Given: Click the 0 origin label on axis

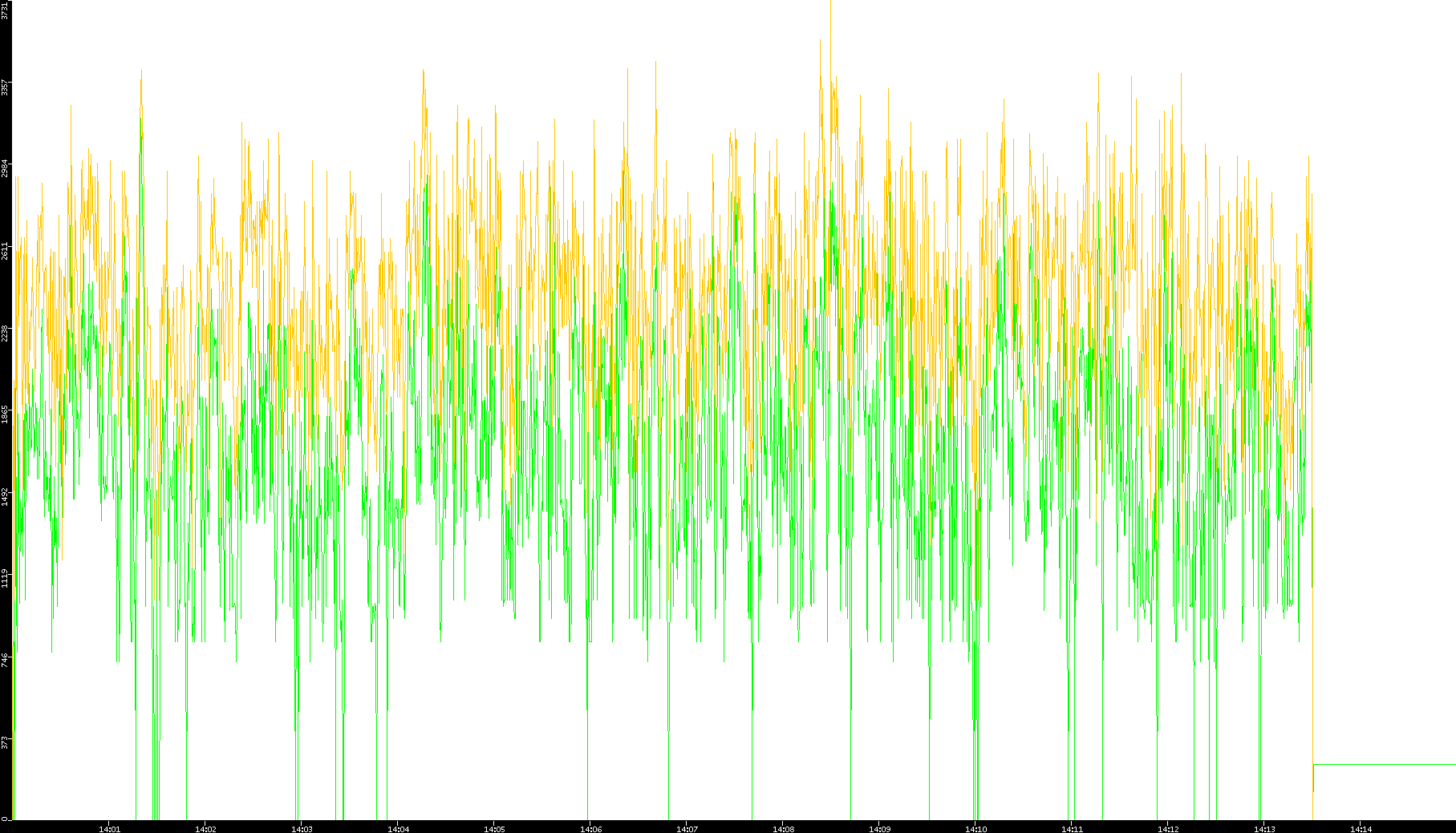Looking at the screenshot, I should point(5,819).
